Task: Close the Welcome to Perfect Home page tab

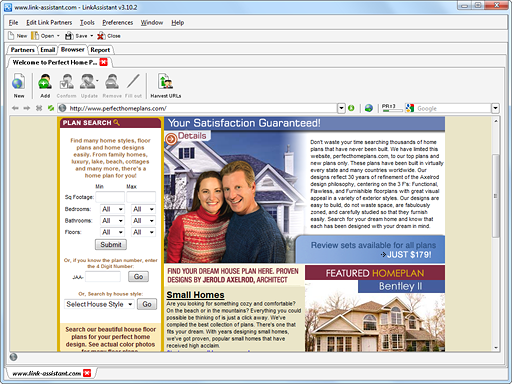Action: point(104,62)
